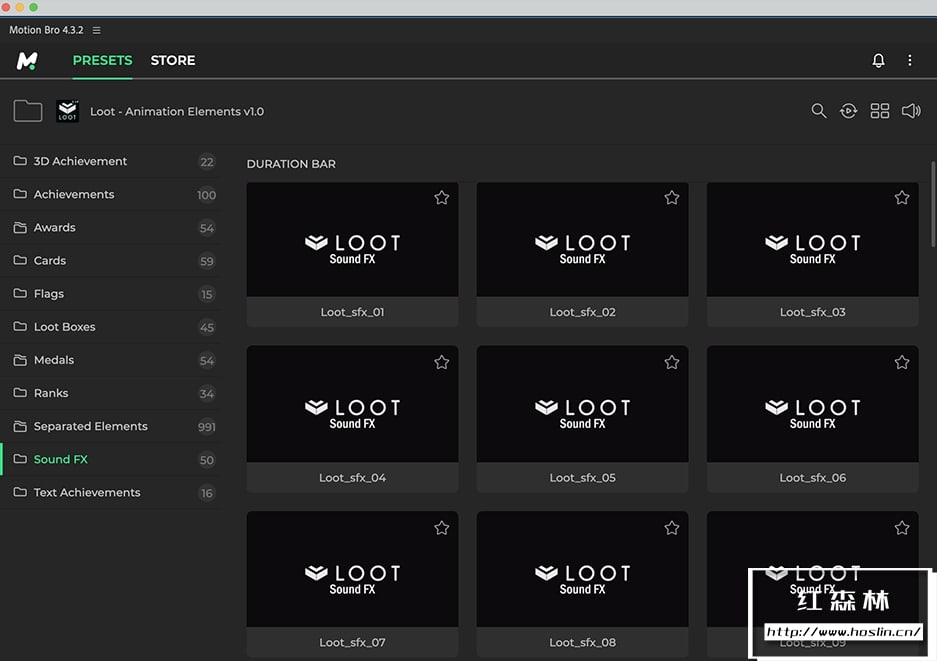Open the Flags category
Image resolution: width=937 pixels, height=661 pixels.
[111, 293]
